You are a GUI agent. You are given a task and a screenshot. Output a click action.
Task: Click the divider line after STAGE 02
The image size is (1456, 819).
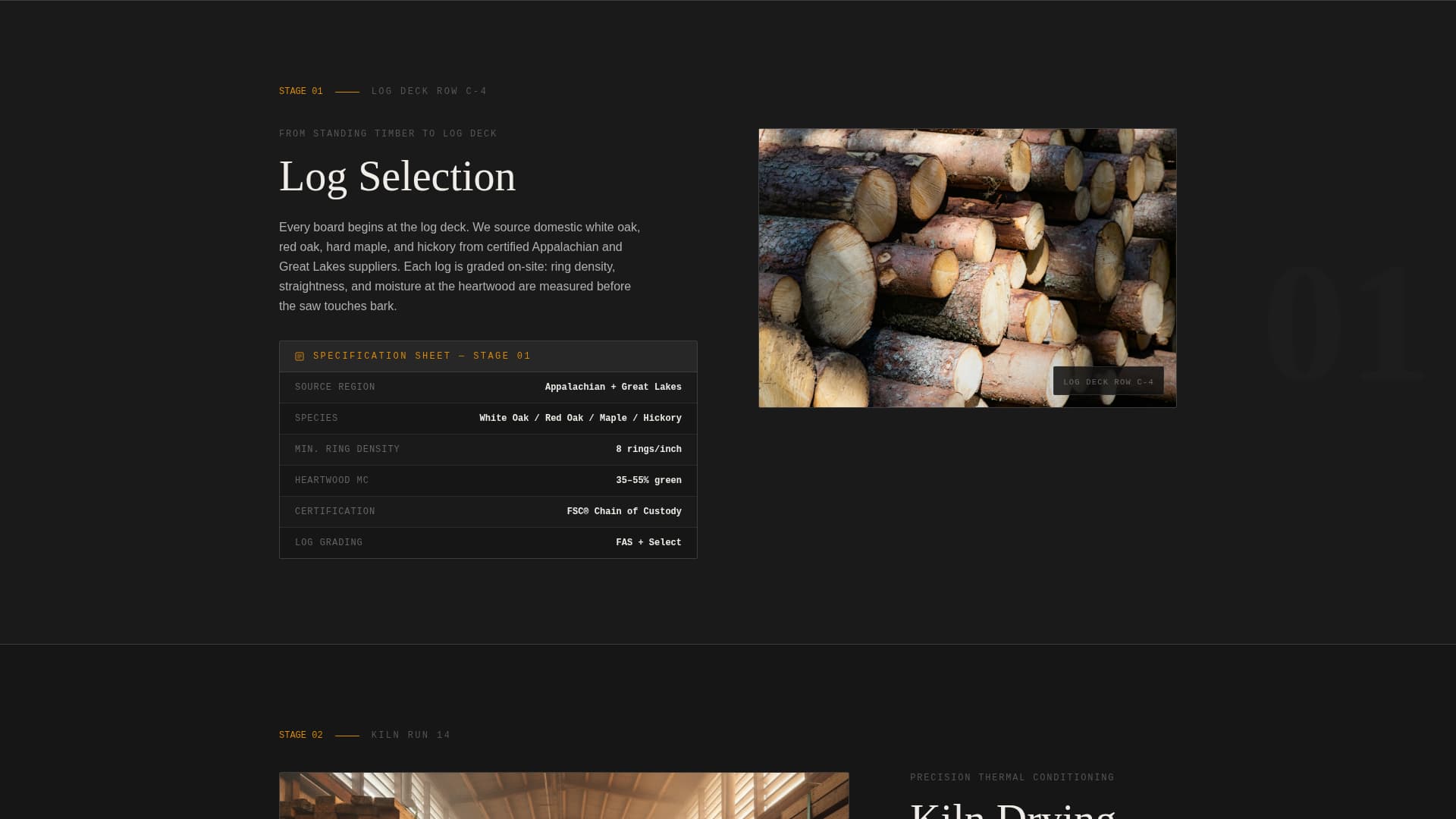point(347,734)
